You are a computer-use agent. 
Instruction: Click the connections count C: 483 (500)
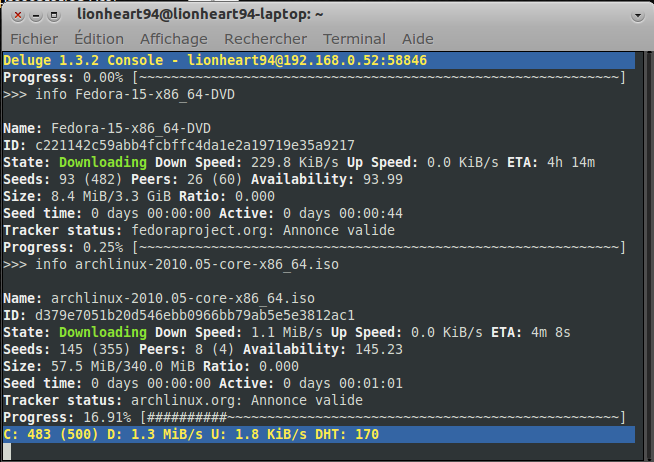pyautogui.click(x=51, y=434)
